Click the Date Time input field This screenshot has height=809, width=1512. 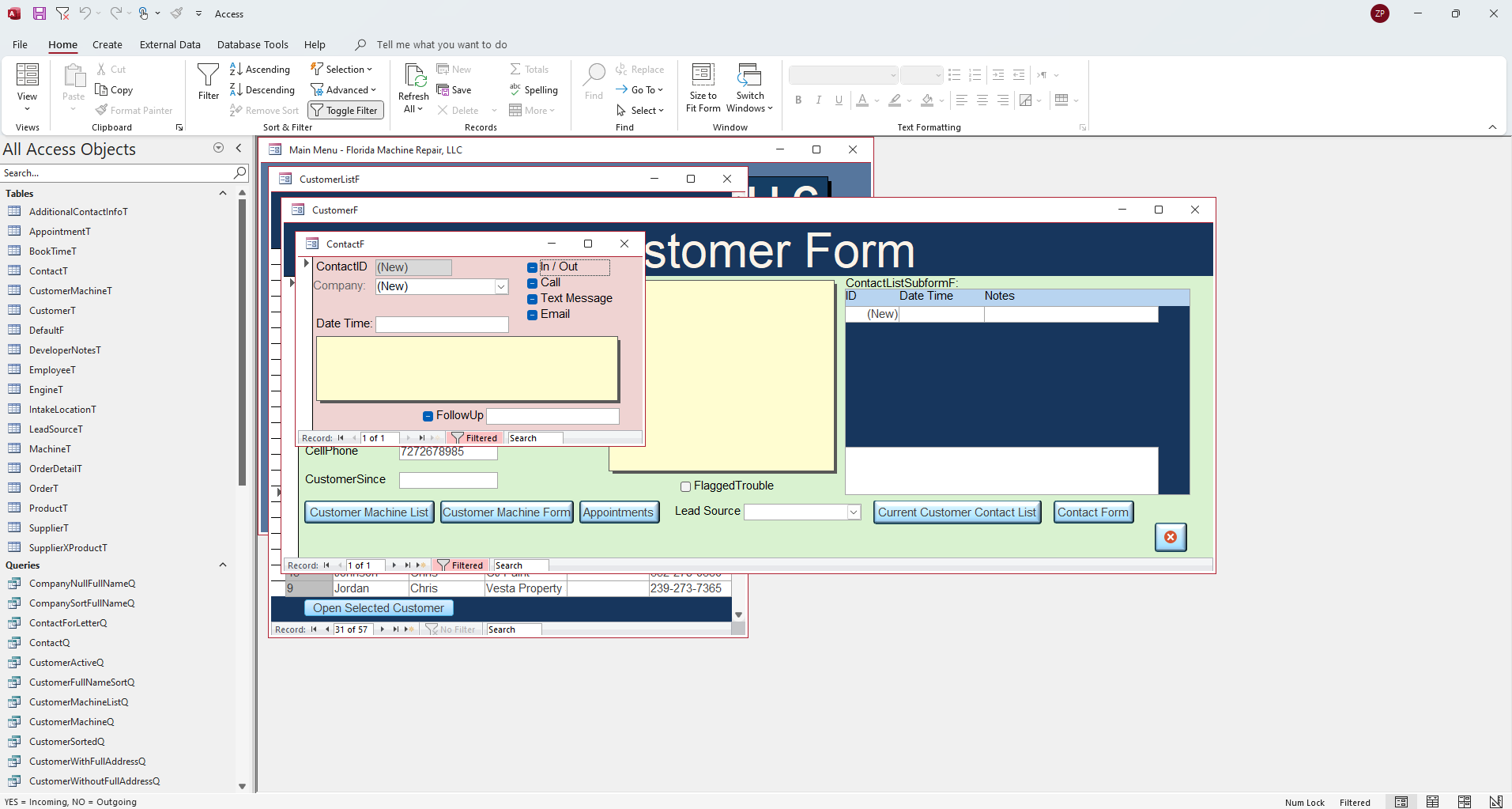coord(442,324)
